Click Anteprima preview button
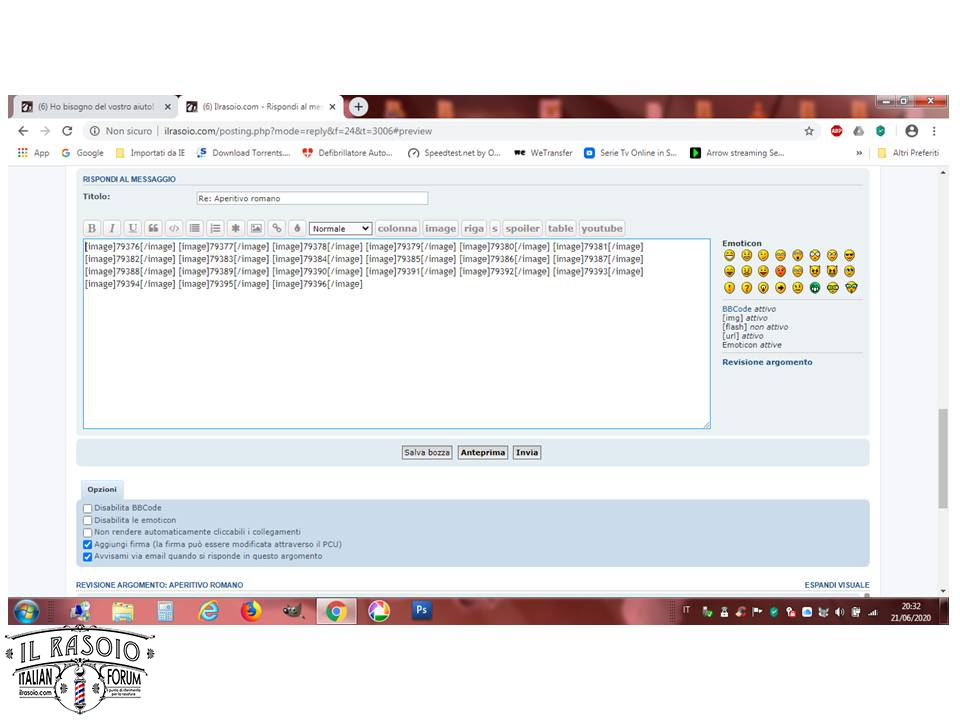960x720 pixels. coord(482,452)
